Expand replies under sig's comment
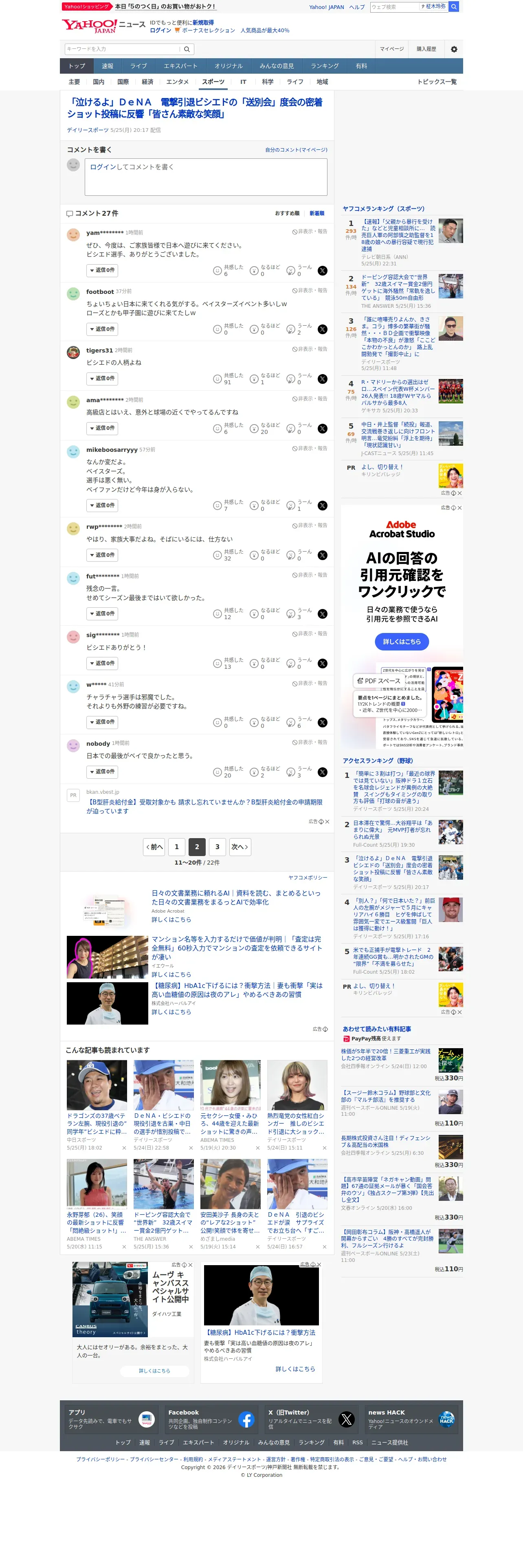 (x=102, y=664)
